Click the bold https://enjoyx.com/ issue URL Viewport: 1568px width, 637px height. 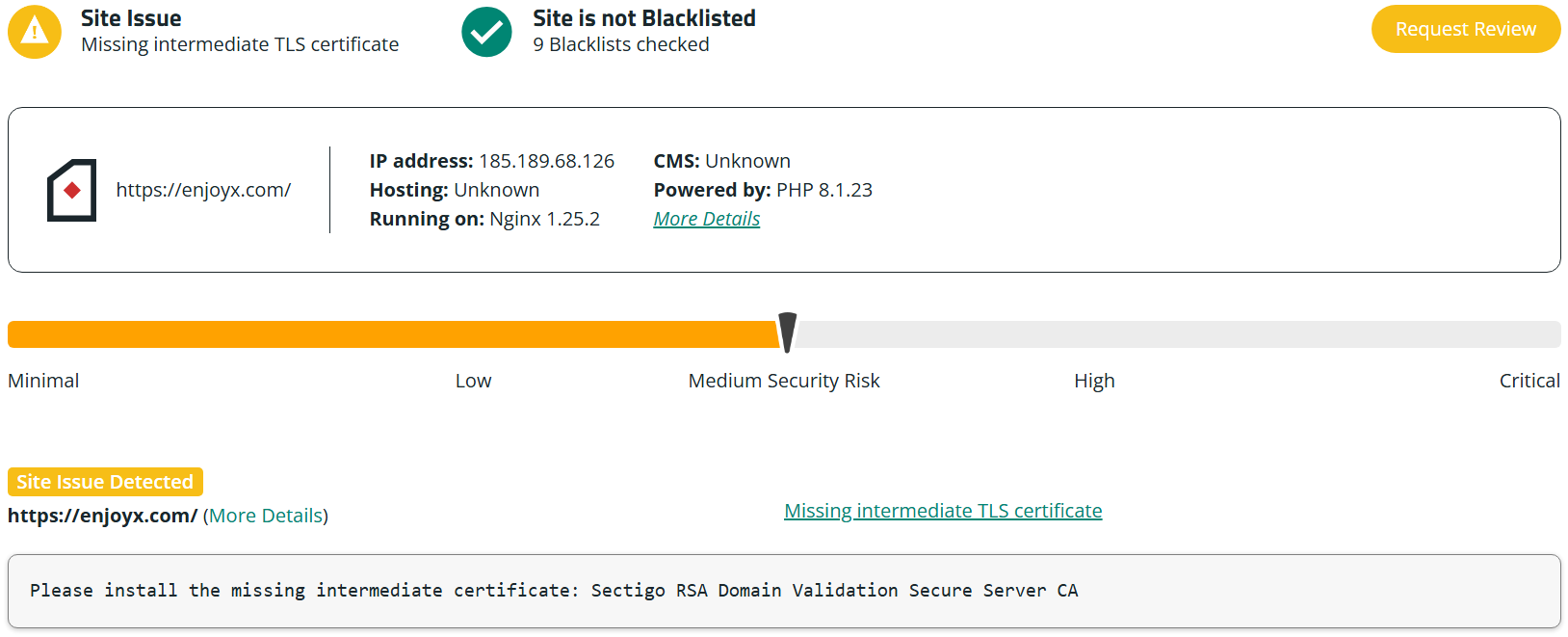(x=102, y=516)
